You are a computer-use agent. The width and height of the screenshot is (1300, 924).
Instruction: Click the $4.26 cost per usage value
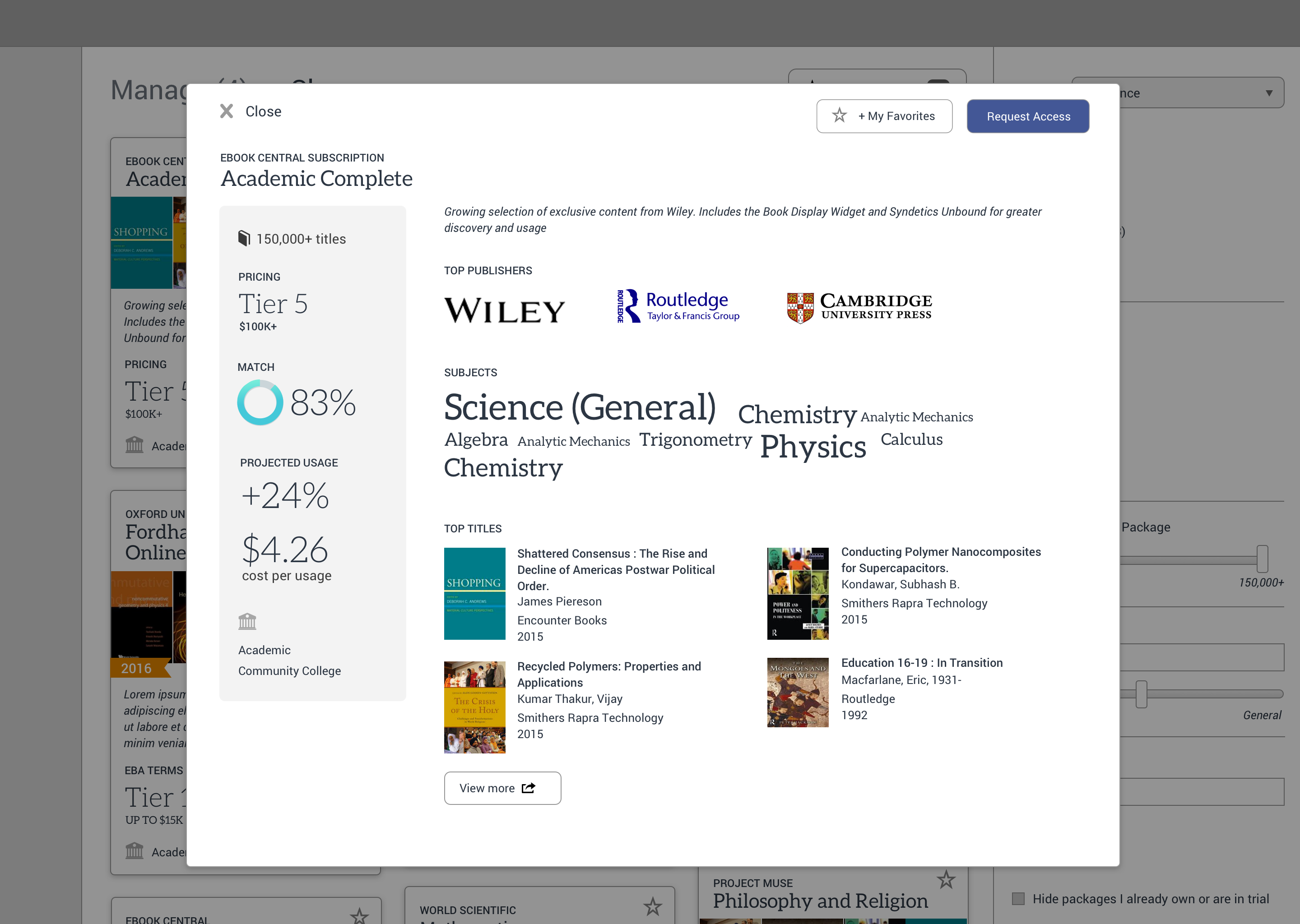(285, 549)
